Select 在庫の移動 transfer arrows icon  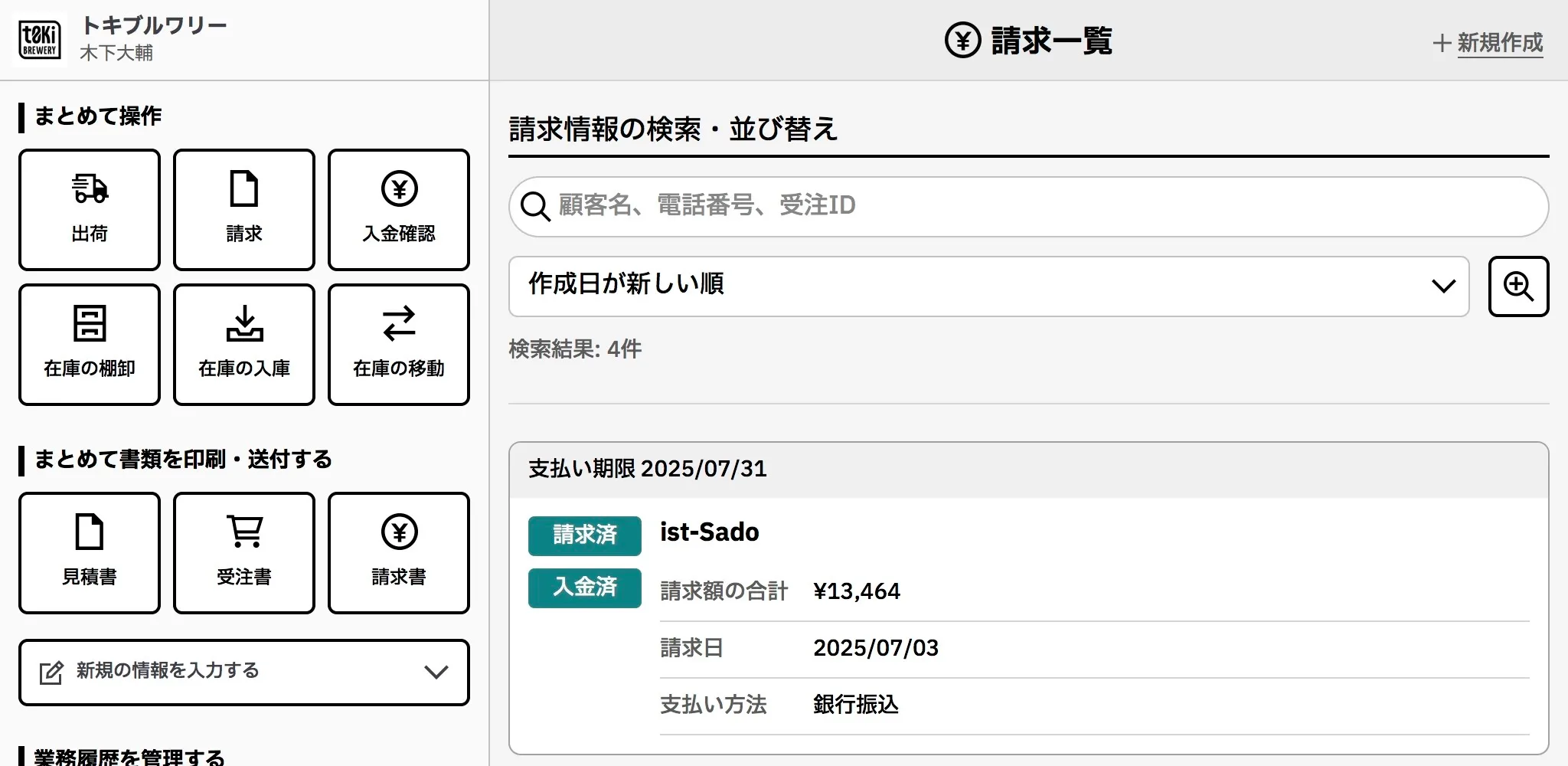398,323
